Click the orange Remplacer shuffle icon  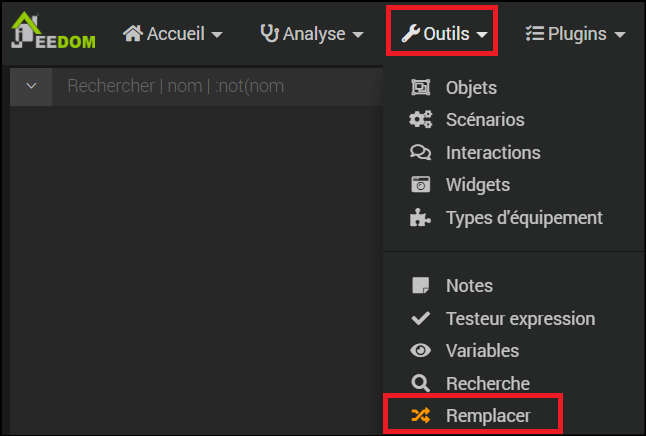(x=420, y=415)
